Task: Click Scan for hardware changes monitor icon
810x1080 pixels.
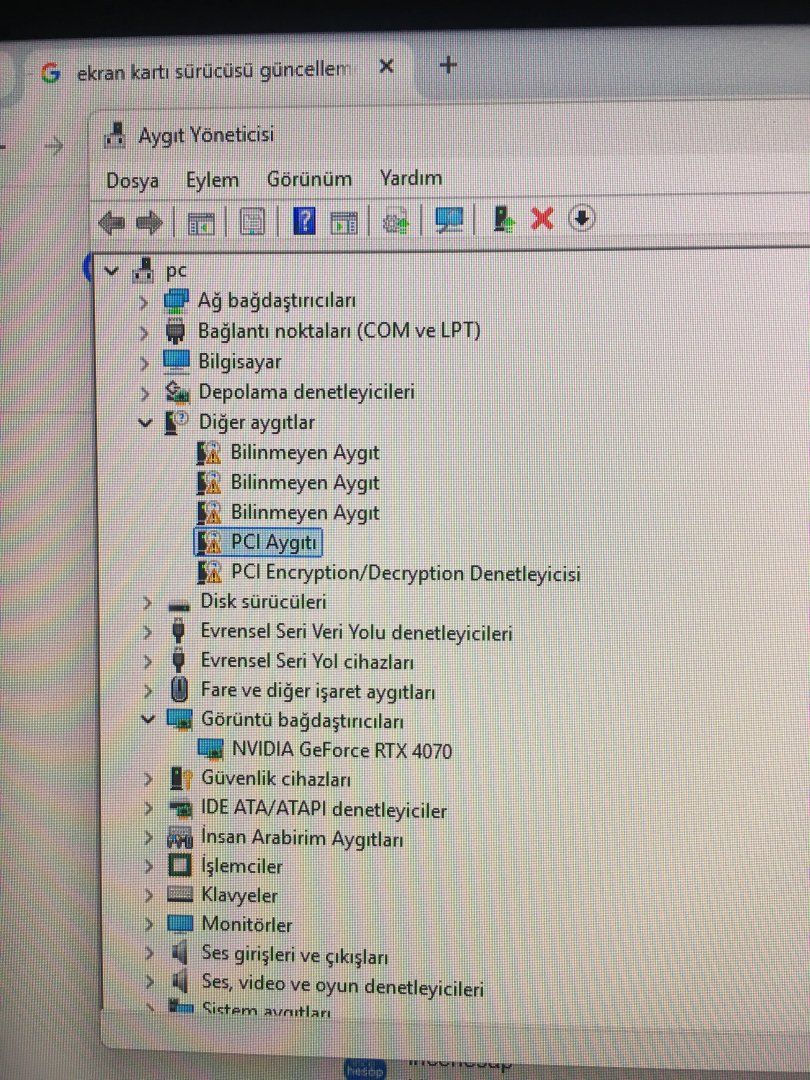Action: click(450, 221)
